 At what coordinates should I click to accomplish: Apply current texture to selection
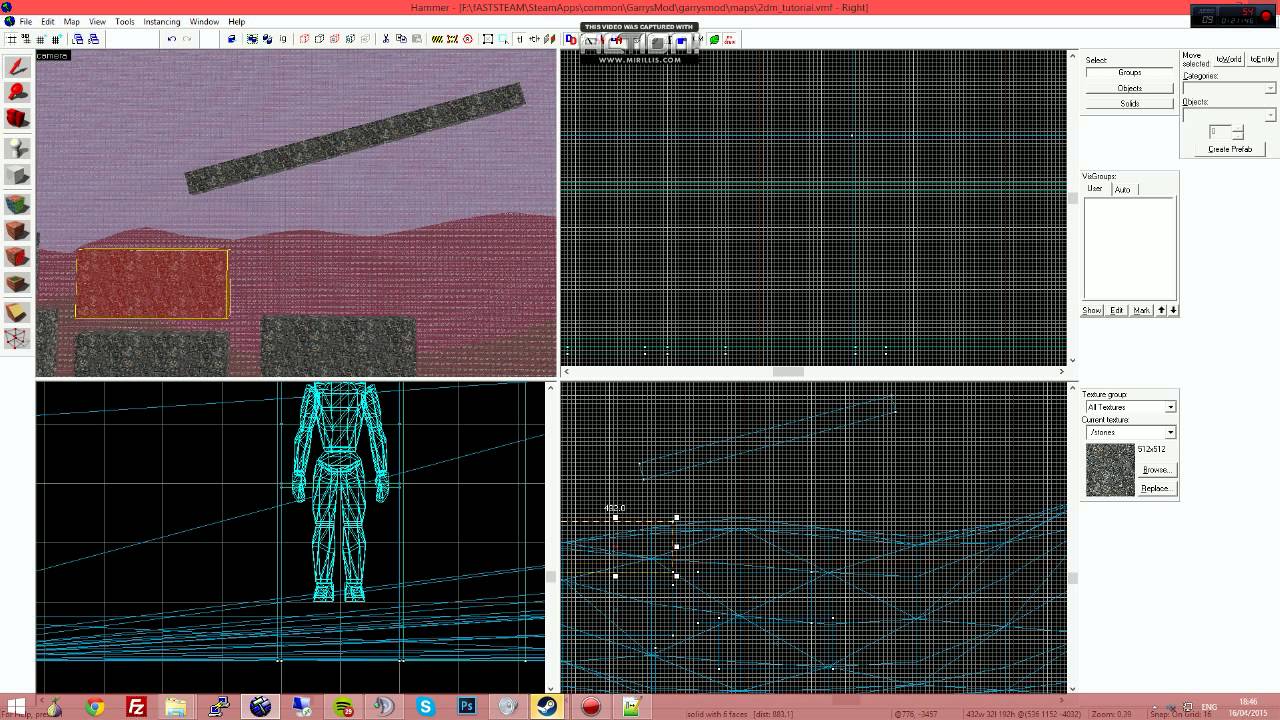point(17,231)
